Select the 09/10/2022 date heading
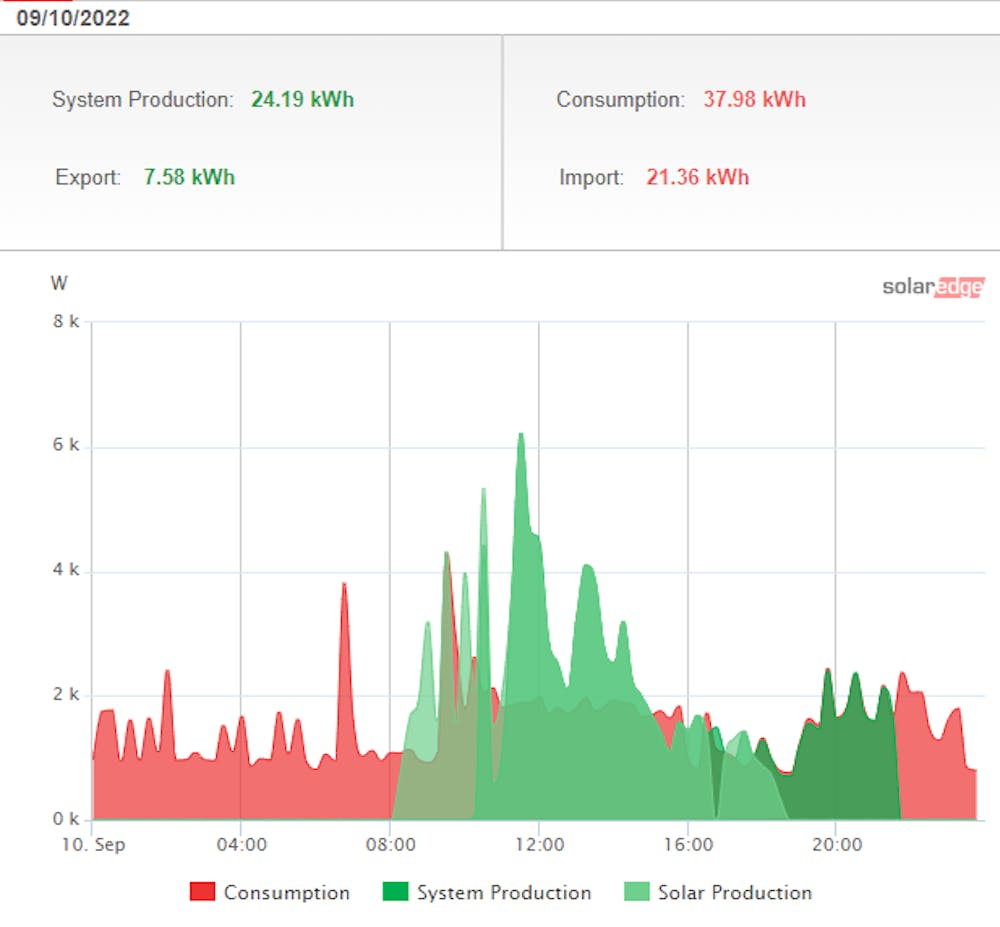The height and width of the screenshot is (927, 1000). [x=73, y=18]
